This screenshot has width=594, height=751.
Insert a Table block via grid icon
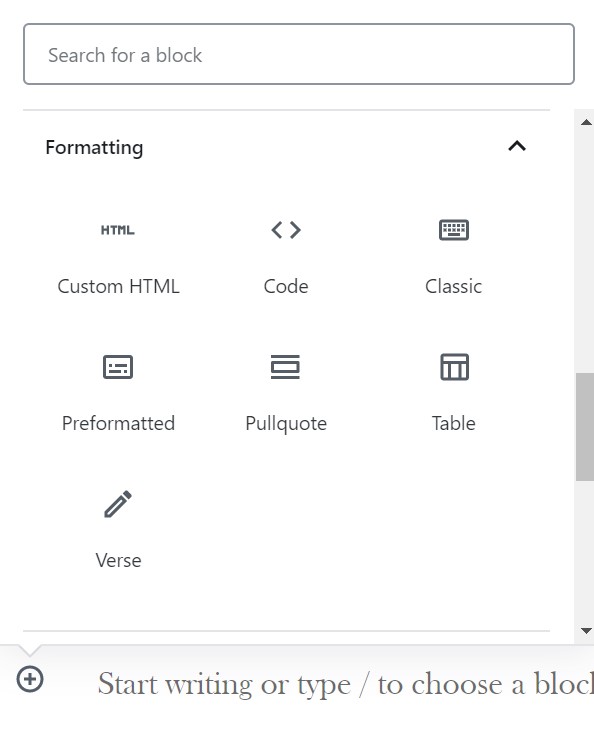click(x=454, y=367)
